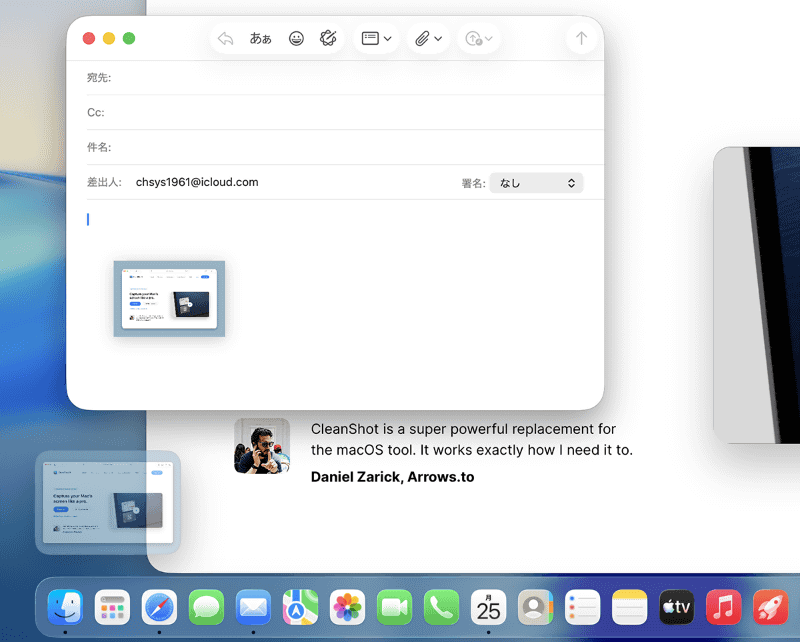
Task: Click Daniel Zarick's avatar photo on webpage
Action: tap(262, 446)
